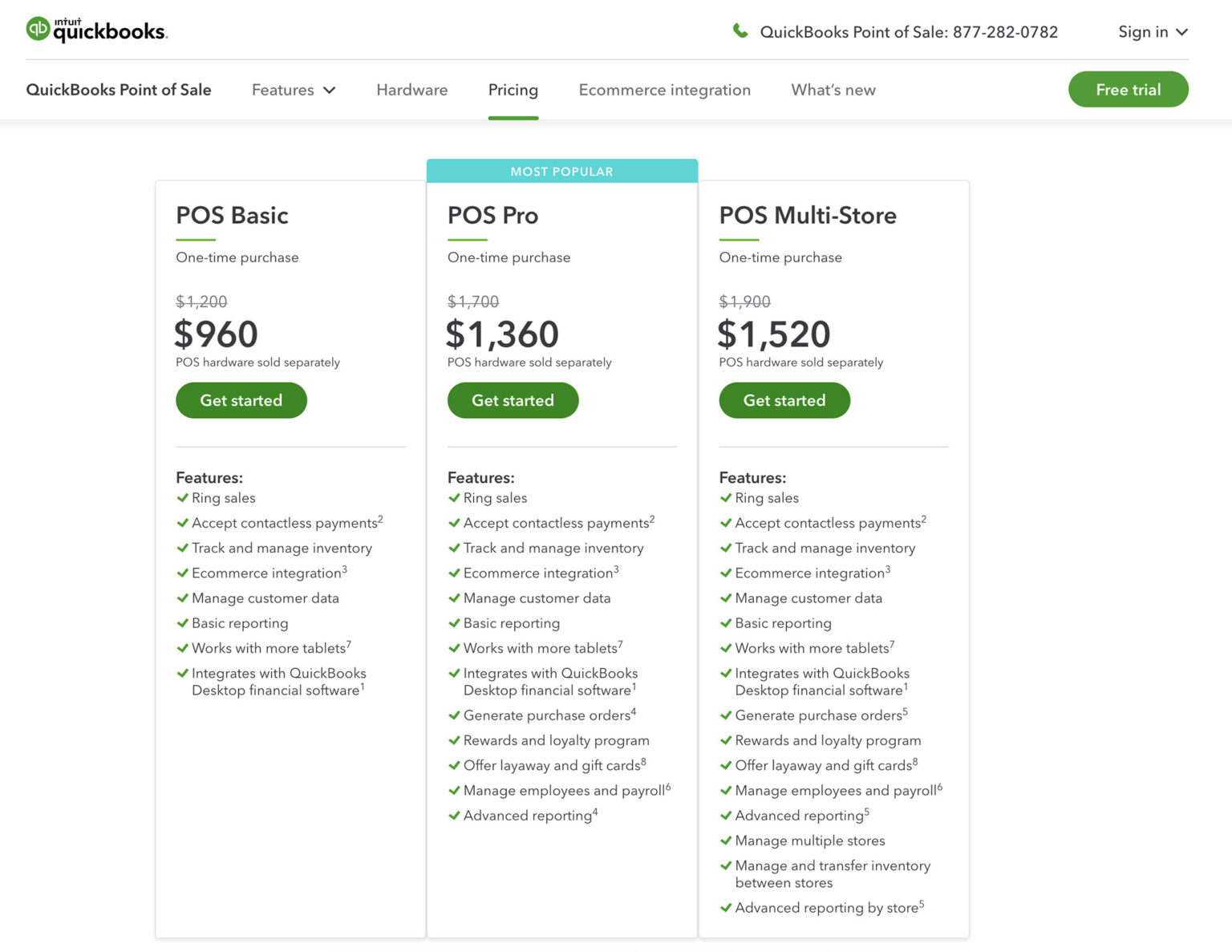
Task: Click the crossed-out $1,200 price
Action: [x=201, y=302]
